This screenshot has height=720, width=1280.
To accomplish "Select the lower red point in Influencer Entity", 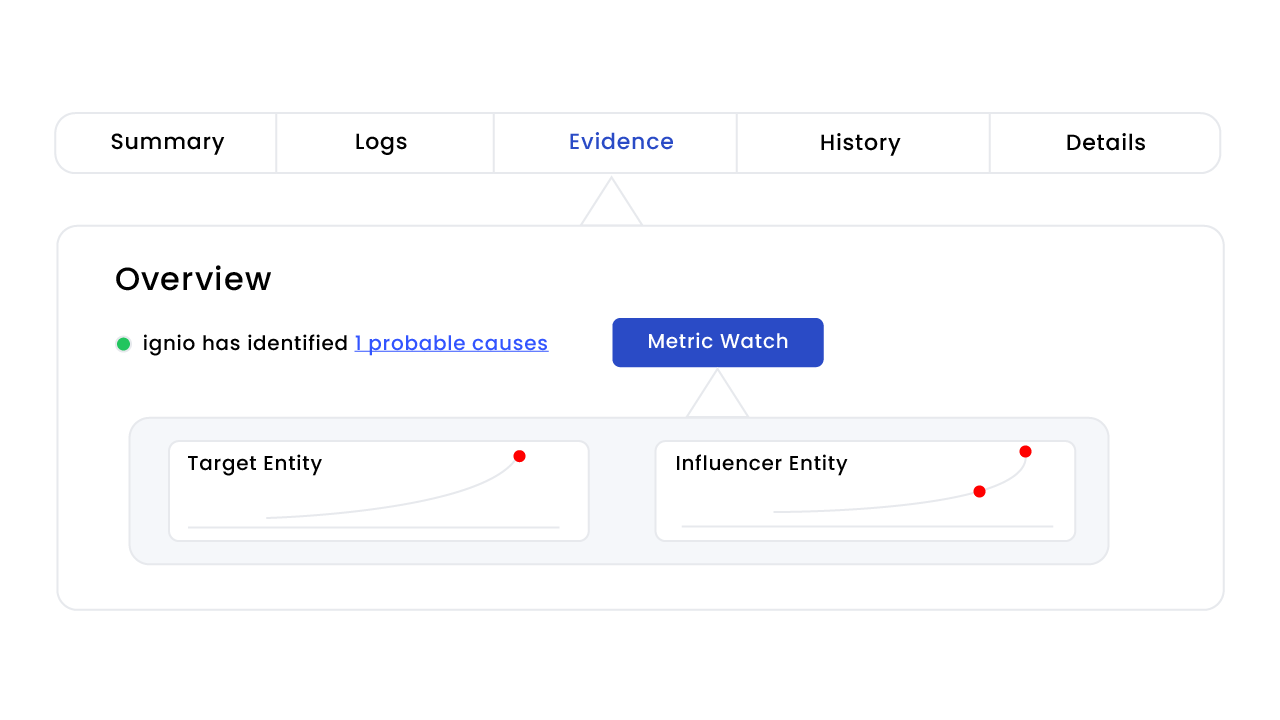I will click(x=979, y=491).
